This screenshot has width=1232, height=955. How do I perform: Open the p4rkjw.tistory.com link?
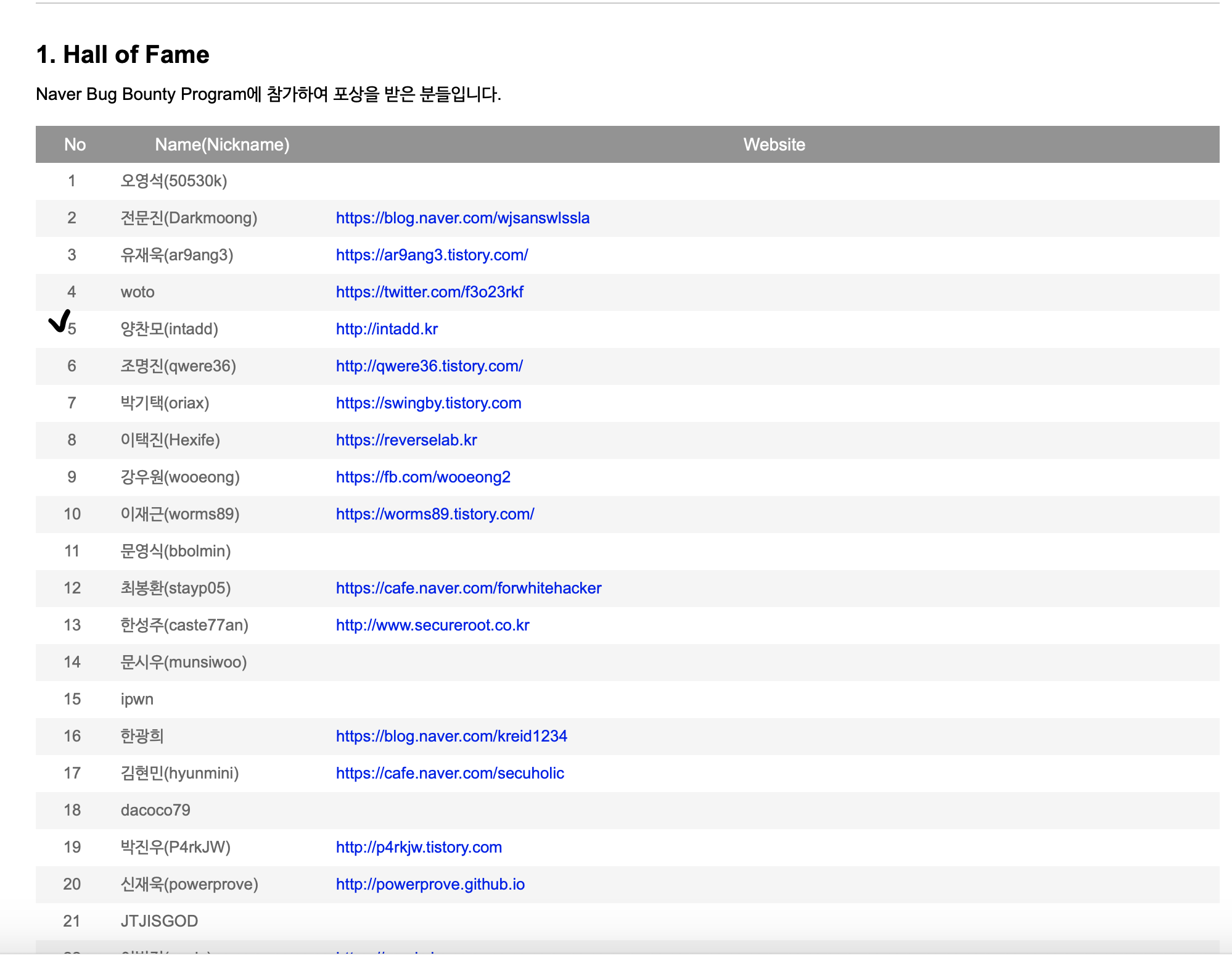pos(419,847)
